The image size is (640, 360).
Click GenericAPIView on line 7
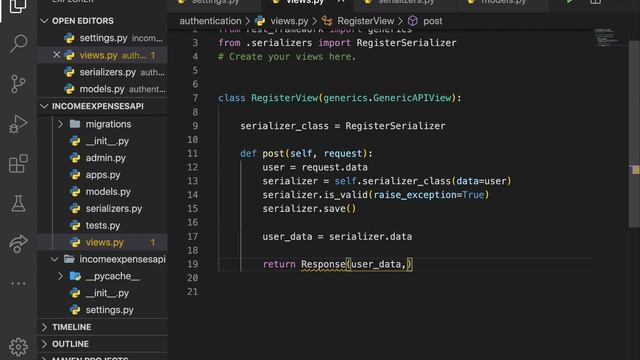point(412,98)
